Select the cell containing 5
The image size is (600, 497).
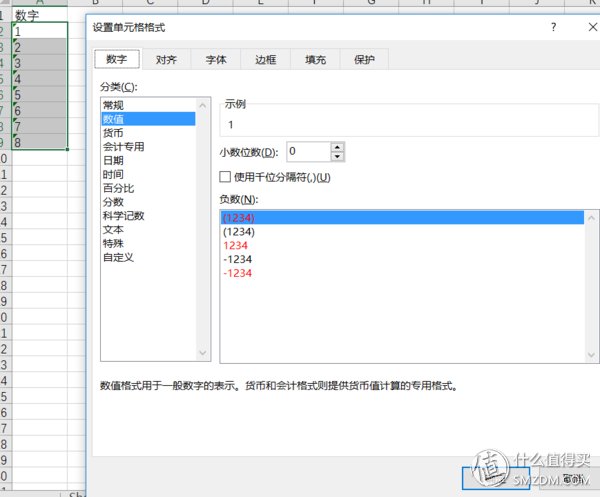[x=40, y=94]
